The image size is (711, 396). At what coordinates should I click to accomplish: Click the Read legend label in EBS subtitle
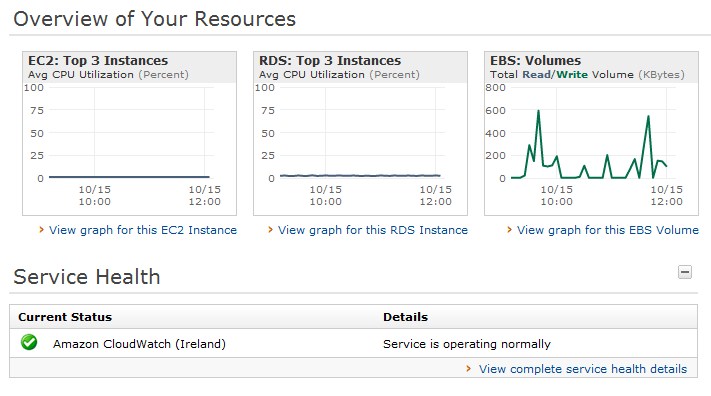(536, 75)
